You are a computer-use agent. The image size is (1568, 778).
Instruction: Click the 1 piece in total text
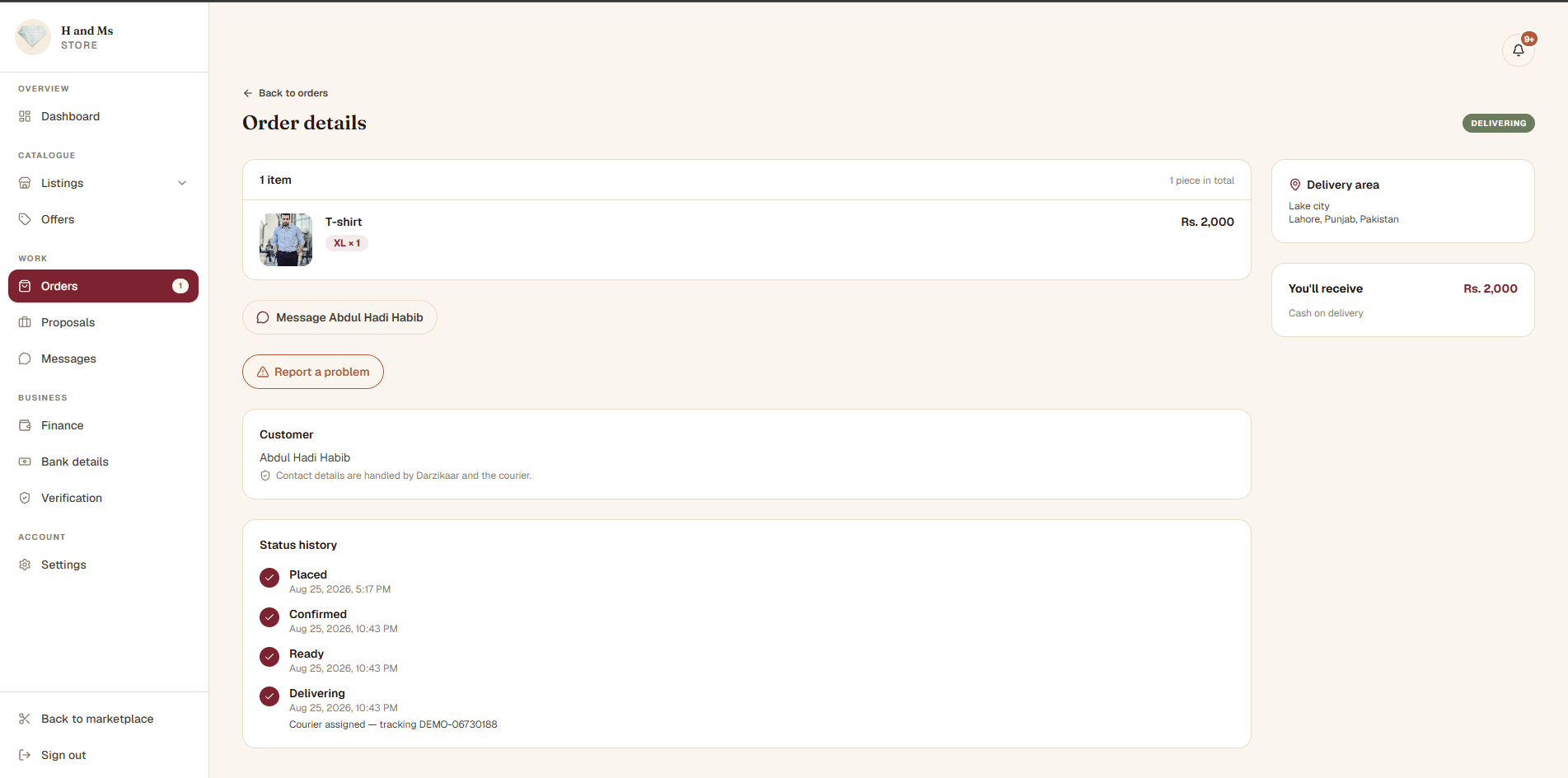coord(1201,180)
